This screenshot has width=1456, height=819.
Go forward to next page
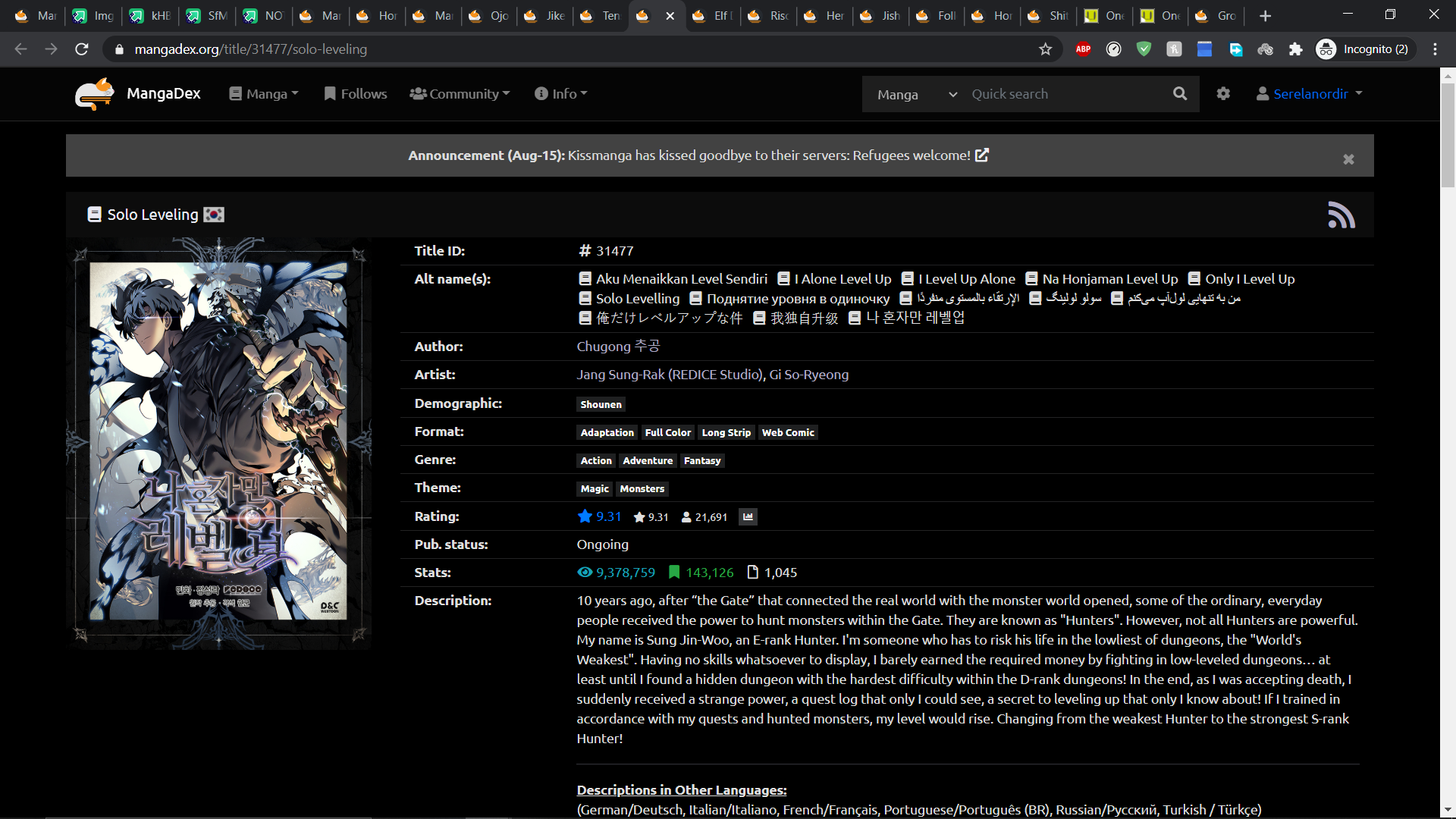pyautogui.click(x=52, y=49)
